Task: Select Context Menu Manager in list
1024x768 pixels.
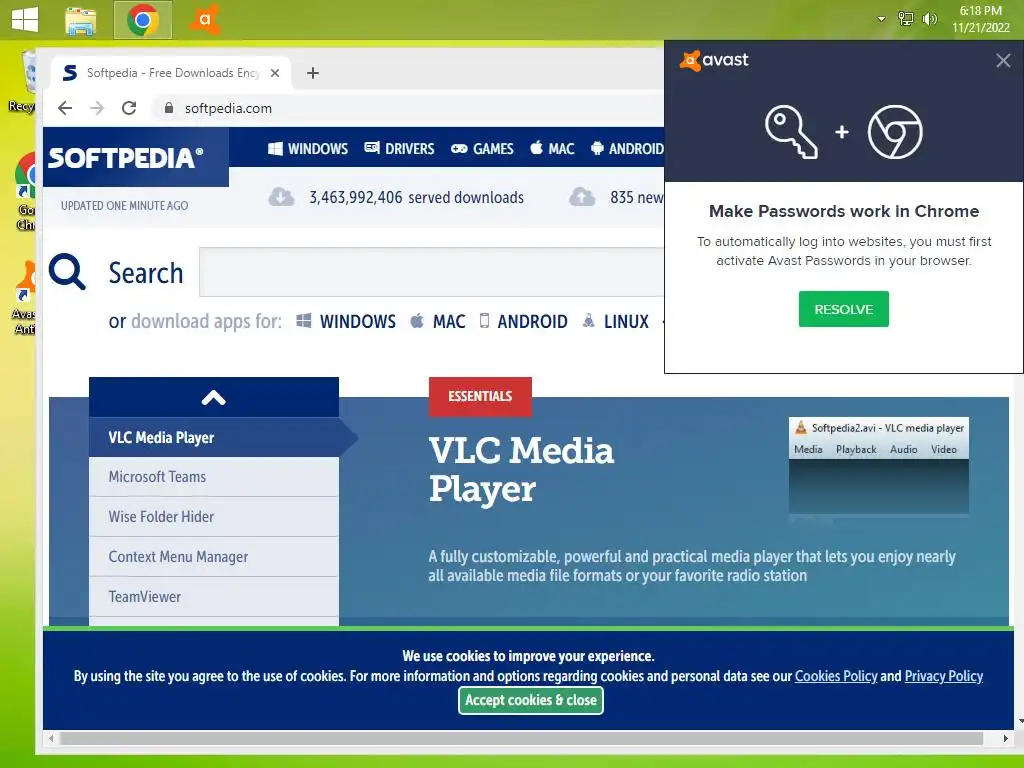Action: coord(214,556)
